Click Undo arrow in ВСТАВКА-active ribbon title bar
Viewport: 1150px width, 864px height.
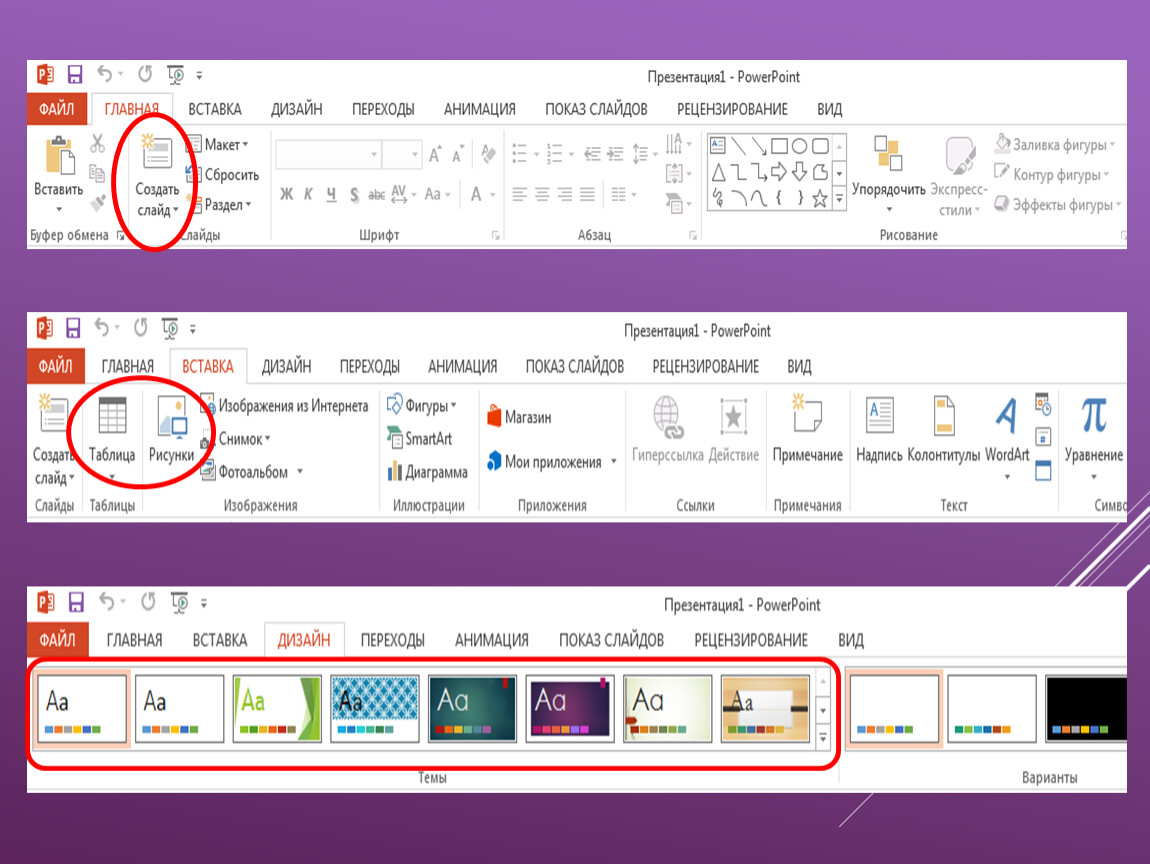coord(102,327)
